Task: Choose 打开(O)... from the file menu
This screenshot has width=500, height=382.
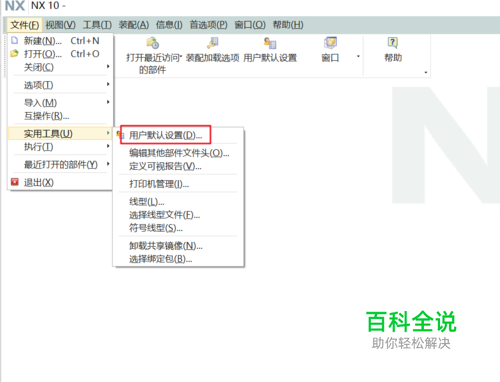Action: click(x=61, y=54)
